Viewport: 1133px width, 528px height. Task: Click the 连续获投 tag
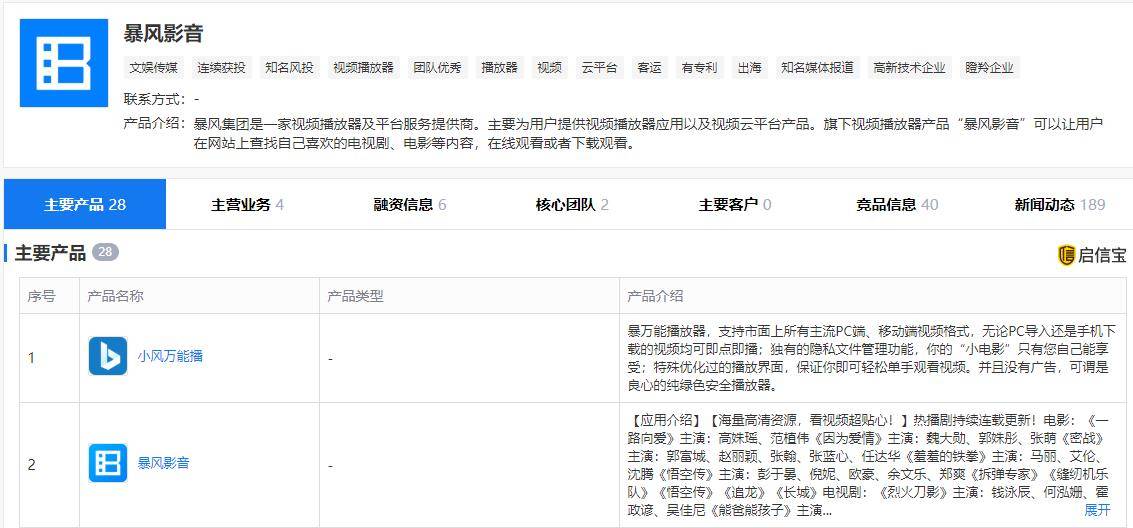[x=221, y=68]
